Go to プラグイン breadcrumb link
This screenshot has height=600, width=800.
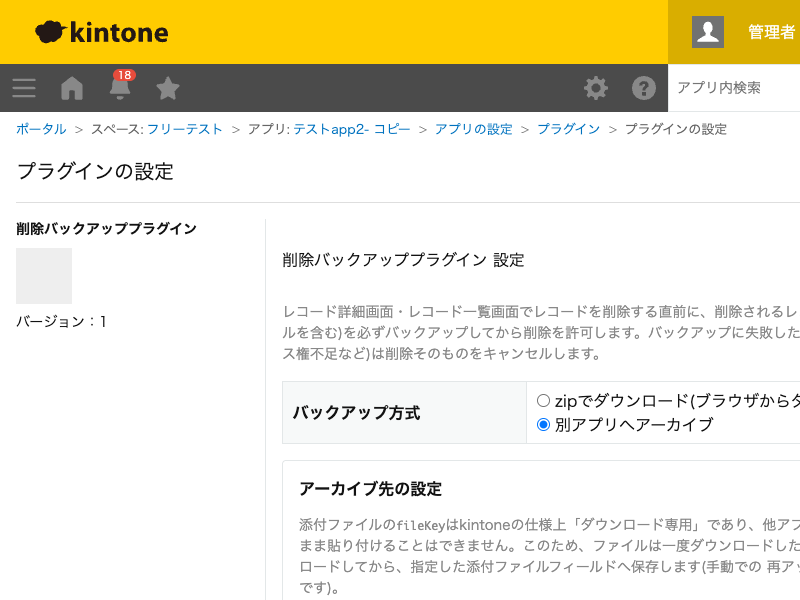pyautogui.click(x=568, y=129)
